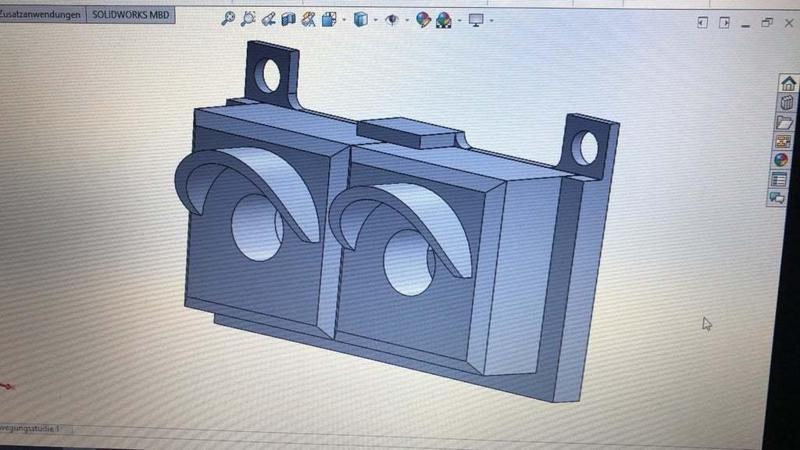This screenshot has height=450, width=800.
Task: Open the View Palette task pane icon
Action: point(782,141)
